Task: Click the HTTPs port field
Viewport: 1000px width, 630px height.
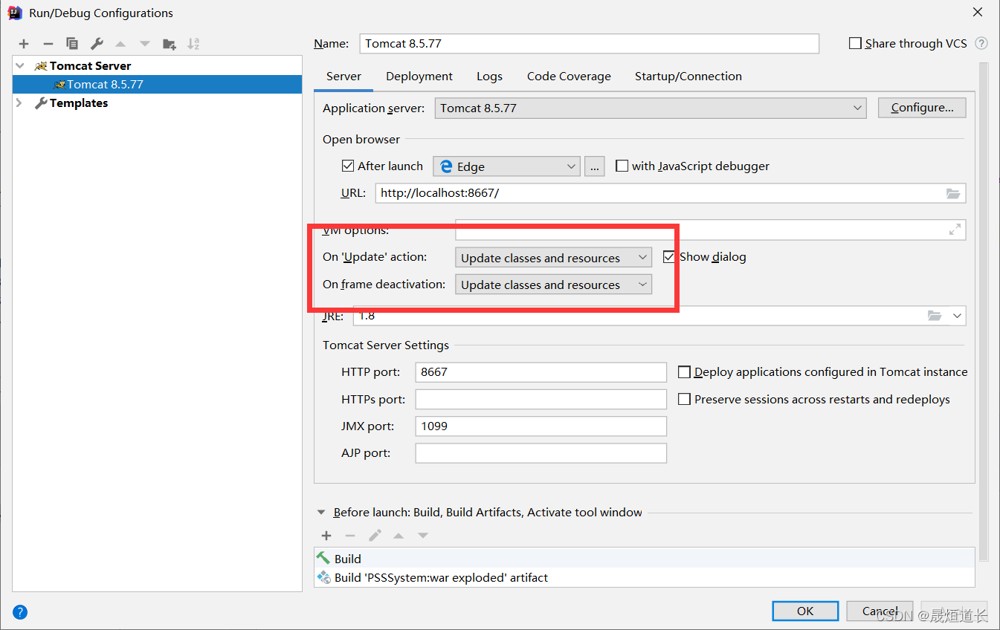Action: [541, 399]
